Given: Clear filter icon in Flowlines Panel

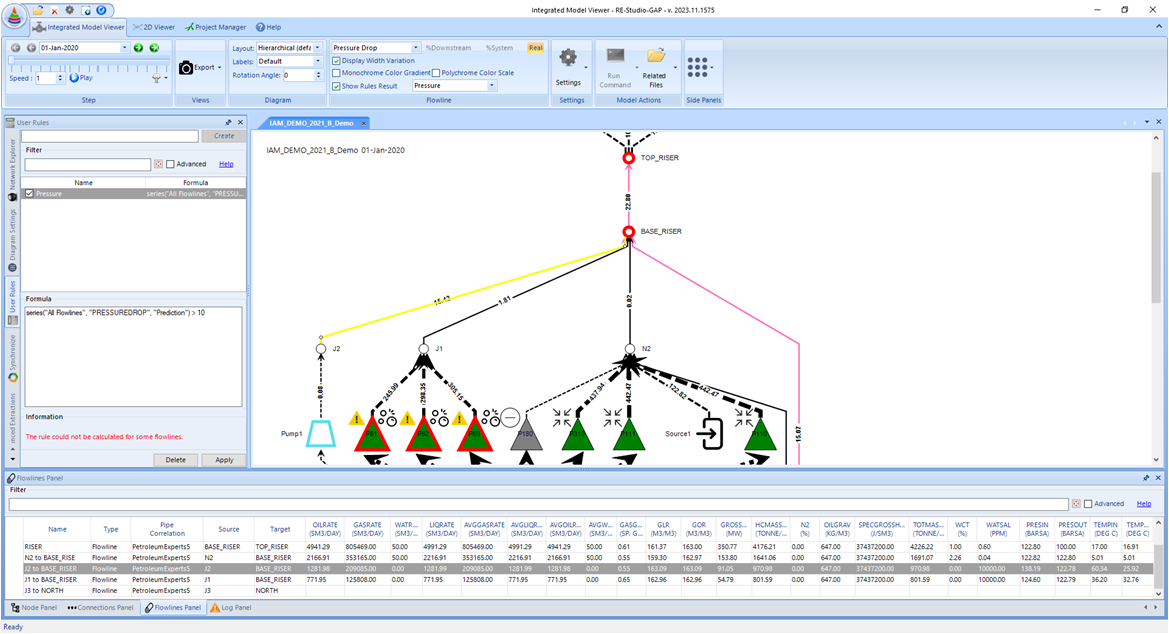Looking at the screenshot, I should click(x=1076, y=504).
